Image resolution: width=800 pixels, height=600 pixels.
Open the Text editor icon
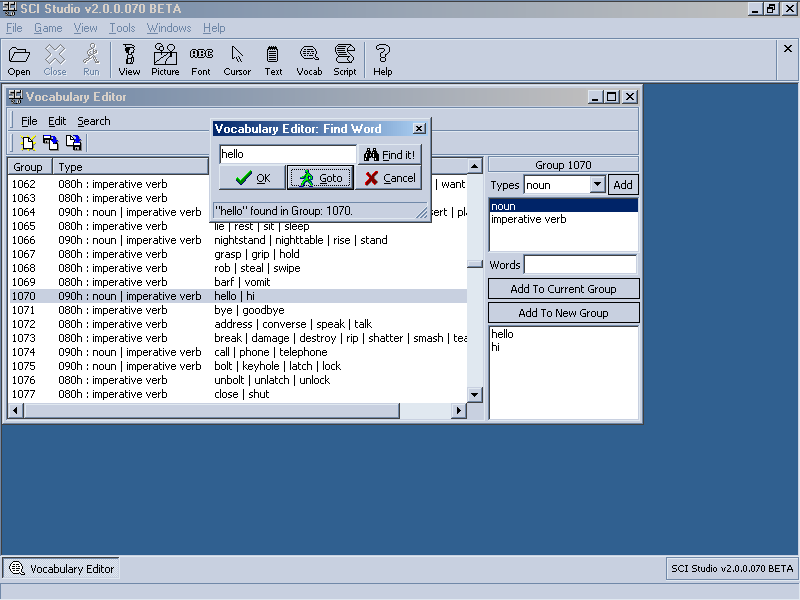(x=273, y=60)
